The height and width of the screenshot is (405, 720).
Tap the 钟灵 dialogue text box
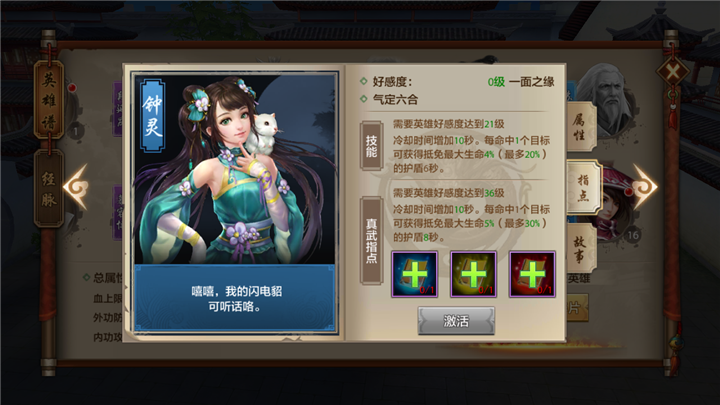point(235,298)
